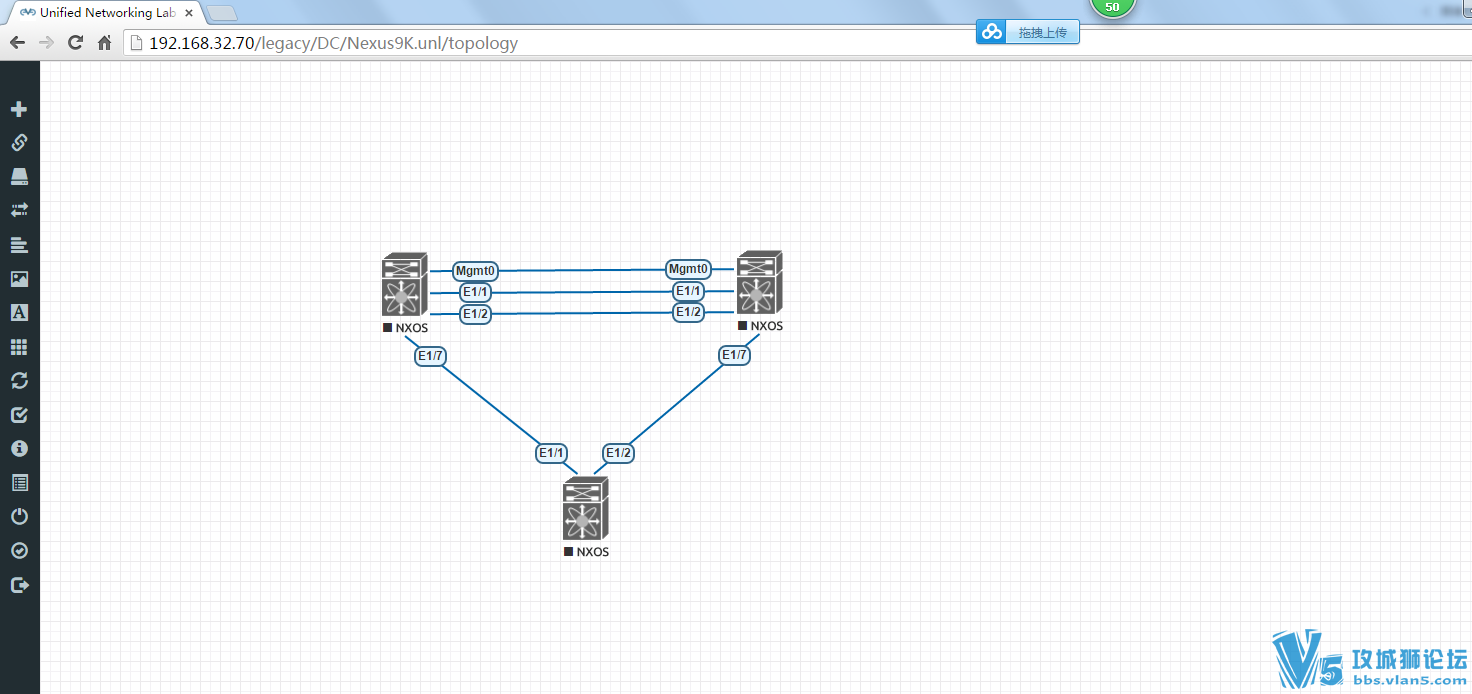
Task: Click the NXOS name under the bottom switch
Action: [x=592, y=552]
